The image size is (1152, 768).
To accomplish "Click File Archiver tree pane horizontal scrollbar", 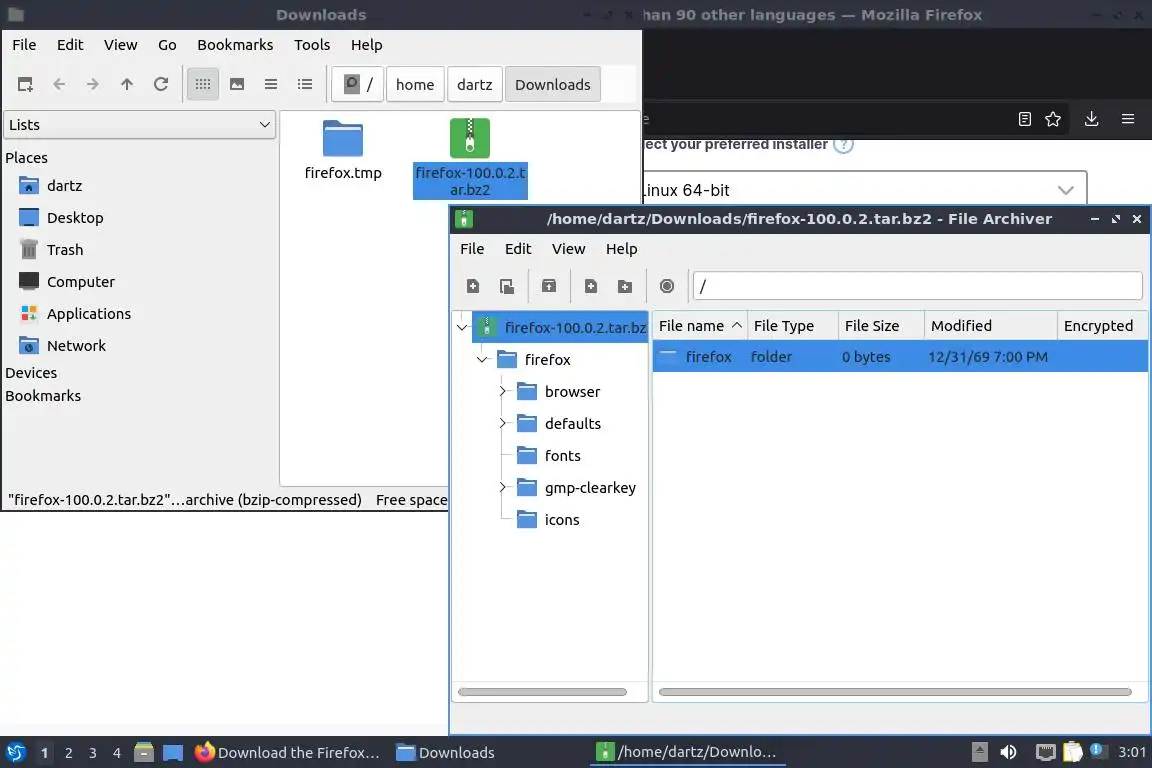I will [542, 692].
